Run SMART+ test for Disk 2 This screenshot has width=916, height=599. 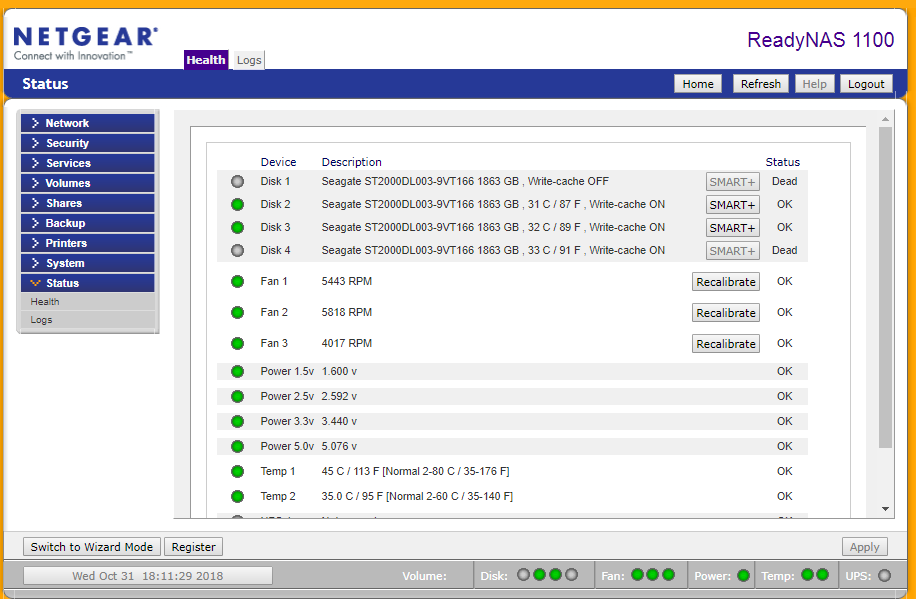tap(731, 204)
